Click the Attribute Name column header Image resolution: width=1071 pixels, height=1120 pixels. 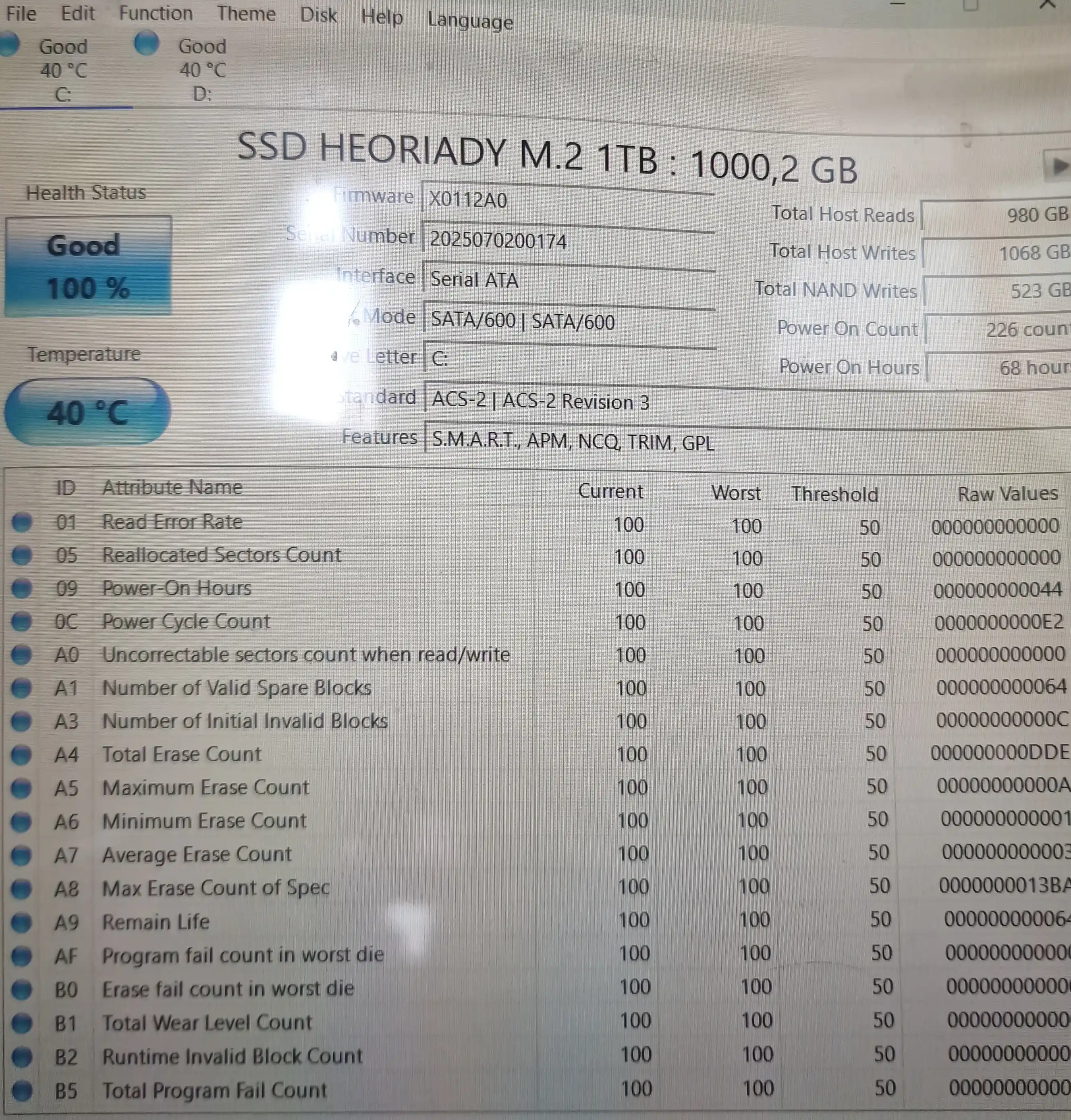(172, 487)
